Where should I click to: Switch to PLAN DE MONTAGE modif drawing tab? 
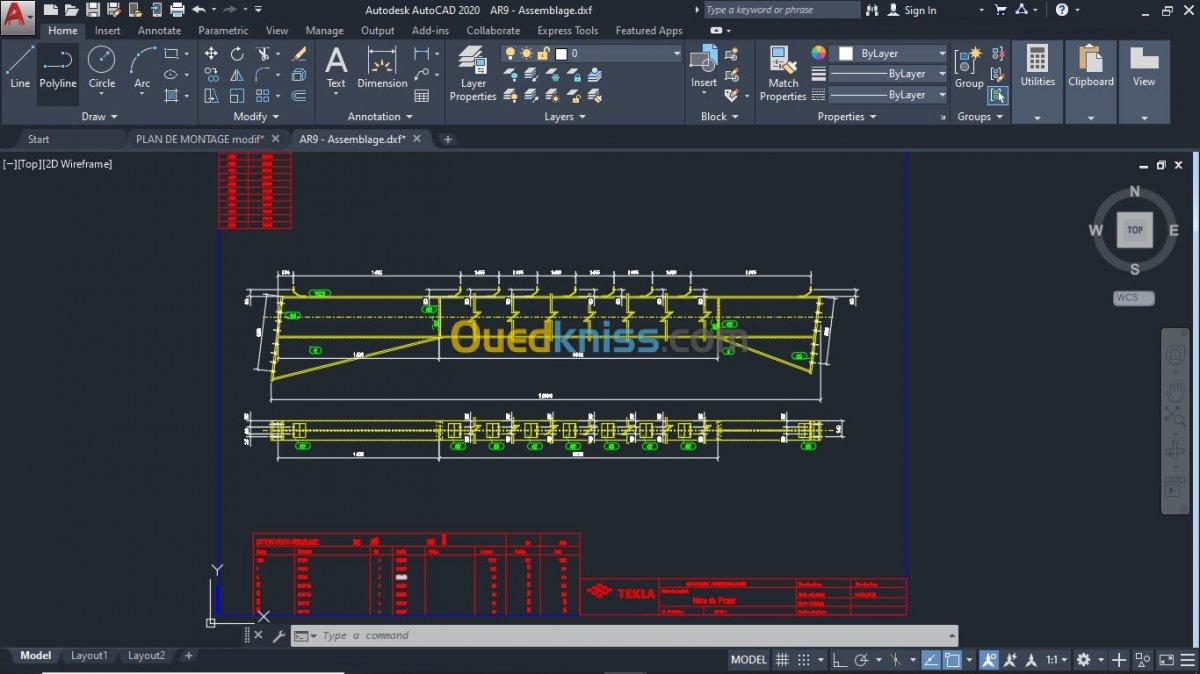(200, 139)
